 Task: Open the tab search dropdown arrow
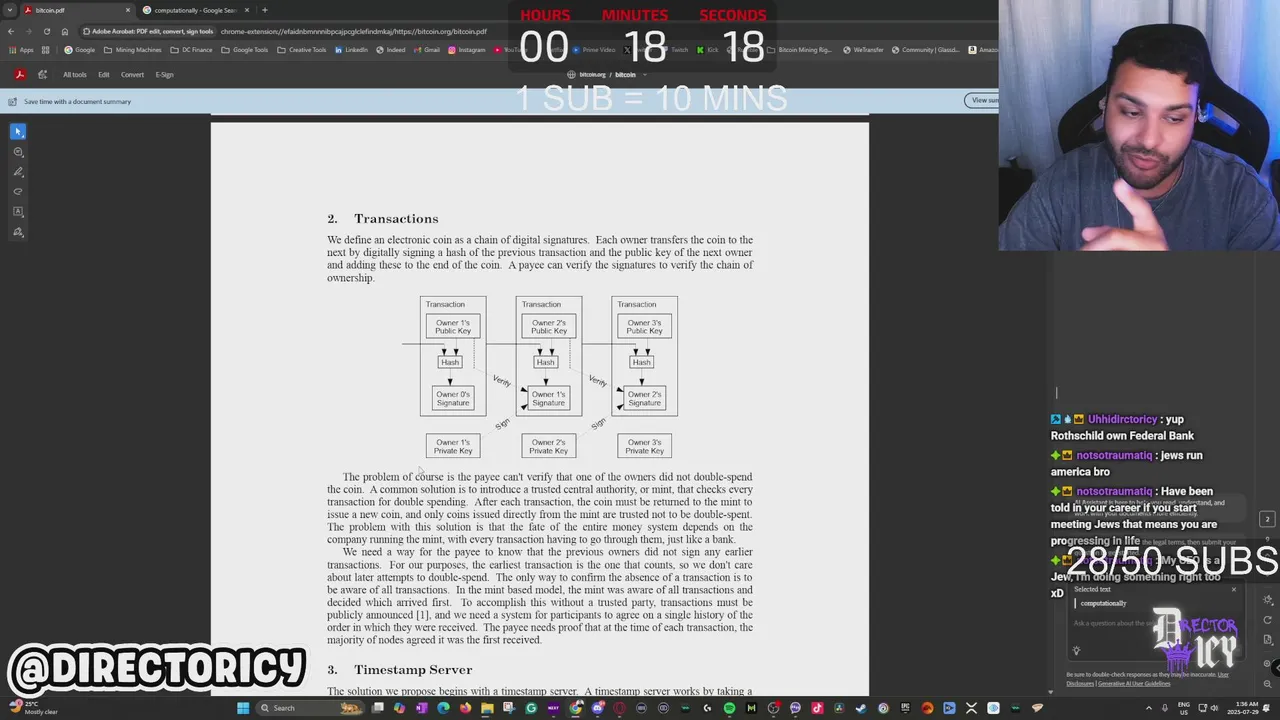click(x=10, y=10)
